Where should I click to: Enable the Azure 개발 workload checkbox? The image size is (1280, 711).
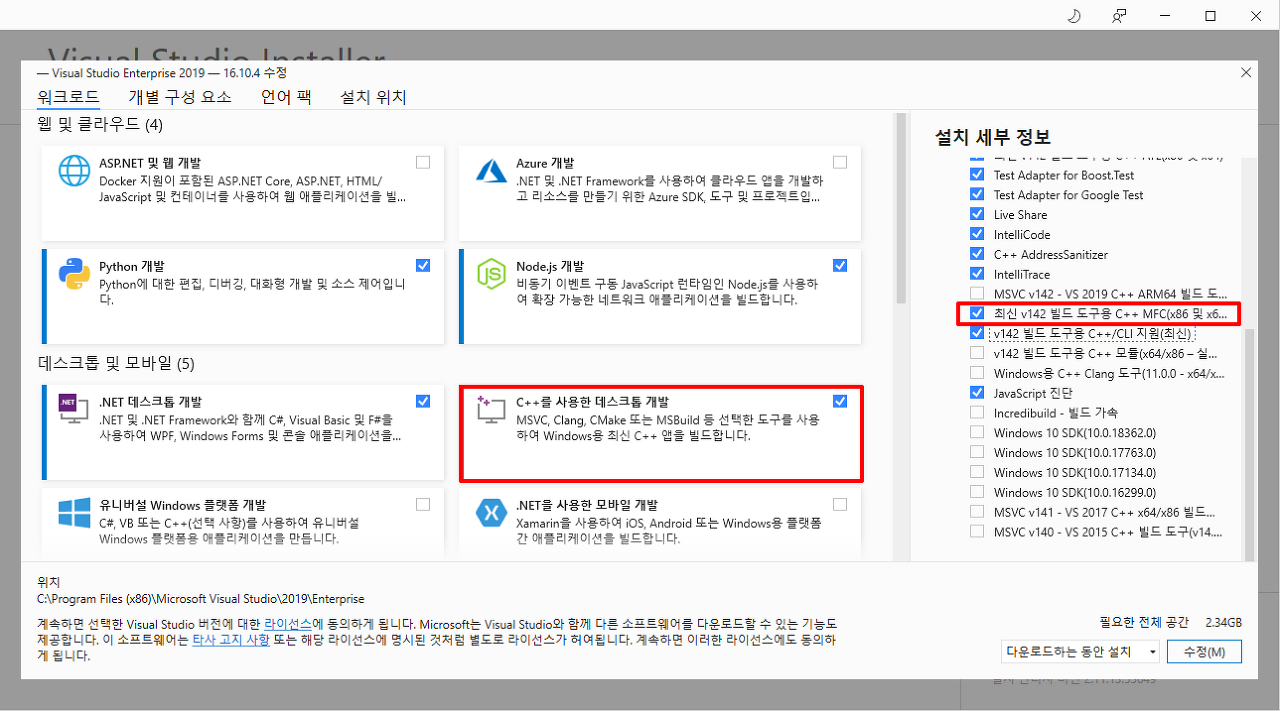pyautogui.click(x=840, y=162)
